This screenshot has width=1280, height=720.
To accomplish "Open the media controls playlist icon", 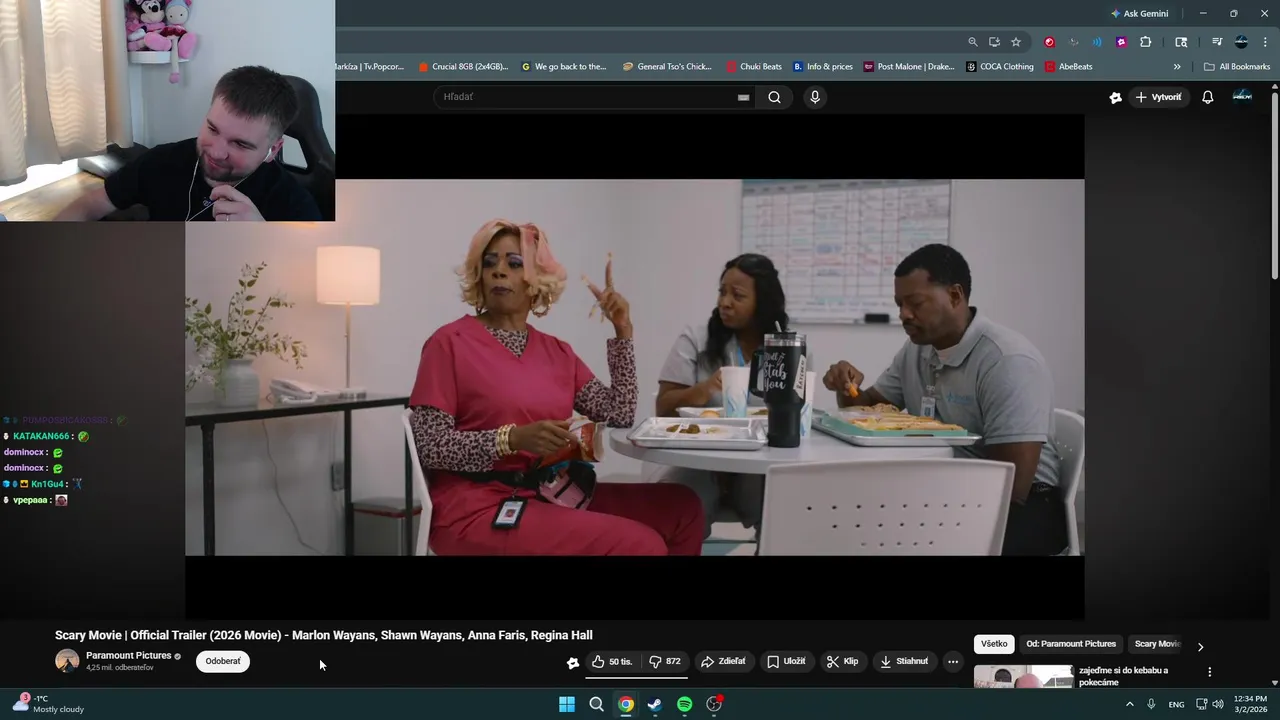I will tap(1217, 42).
